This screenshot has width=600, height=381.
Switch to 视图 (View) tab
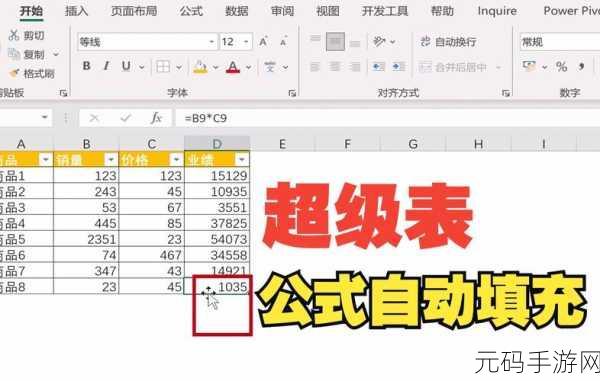click(x=328, y=11)
